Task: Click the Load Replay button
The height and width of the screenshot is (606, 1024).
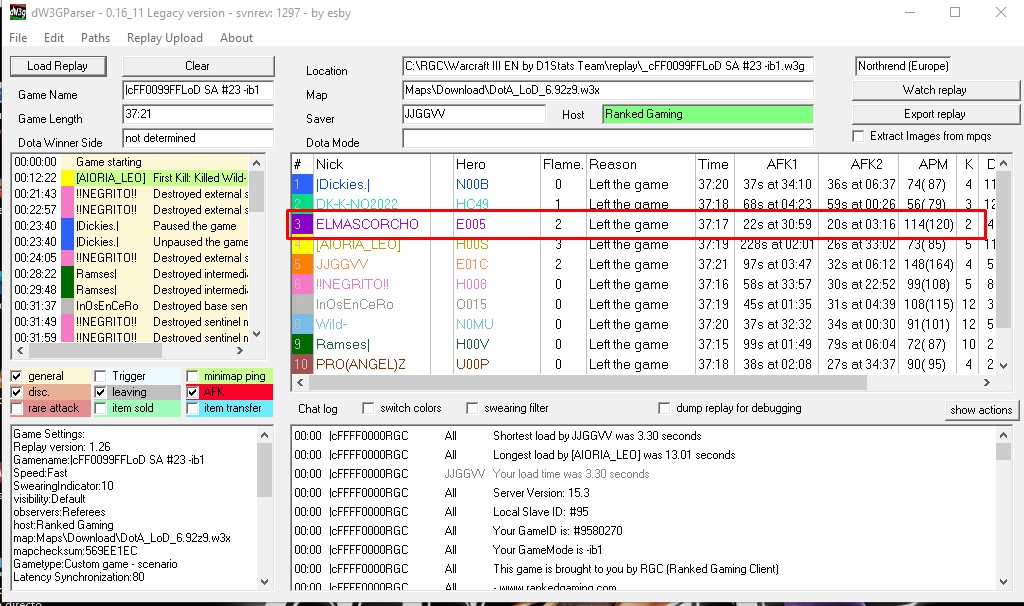Action: pos(57,66)
